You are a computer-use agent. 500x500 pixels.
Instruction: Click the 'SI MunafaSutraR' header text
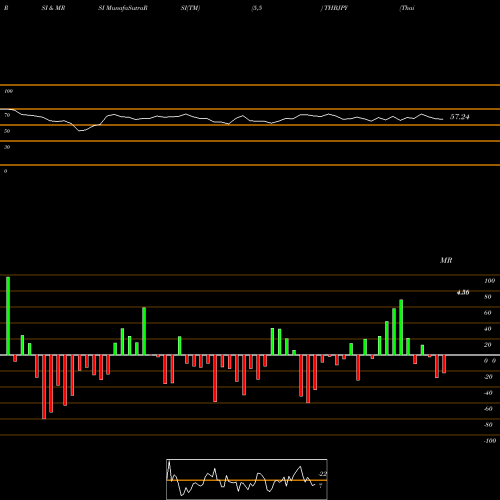point(123,8)
